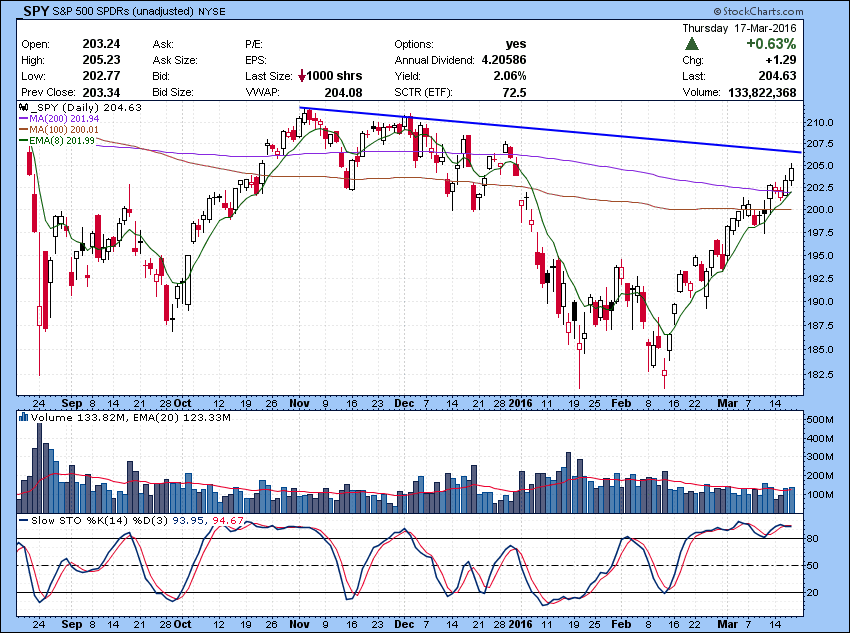Click the "1000 shrs" last size value
The image size is (850, 633).
(334, 76)
